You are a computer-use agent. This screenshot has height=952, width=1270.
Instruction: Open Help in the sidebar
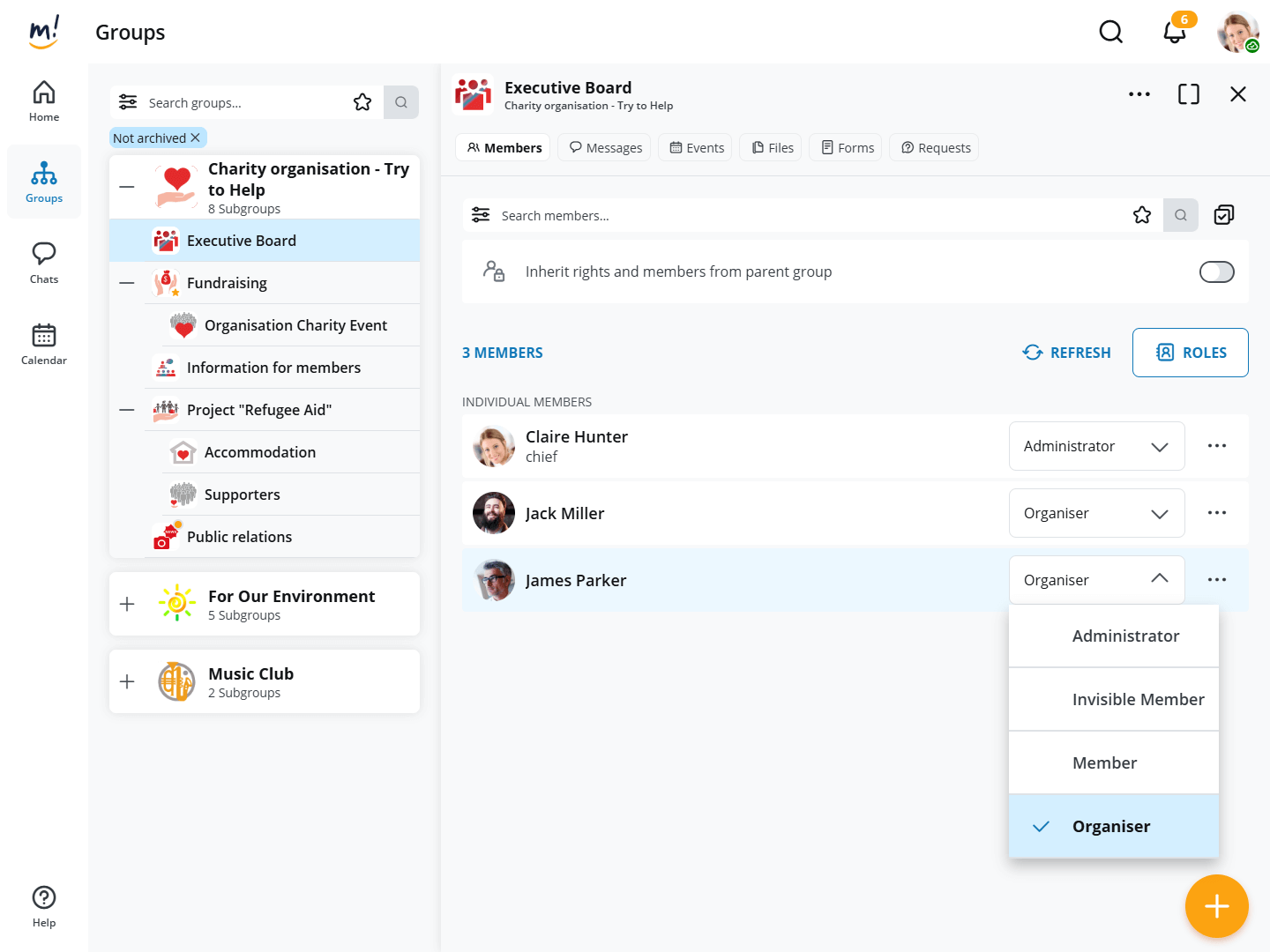44,906
